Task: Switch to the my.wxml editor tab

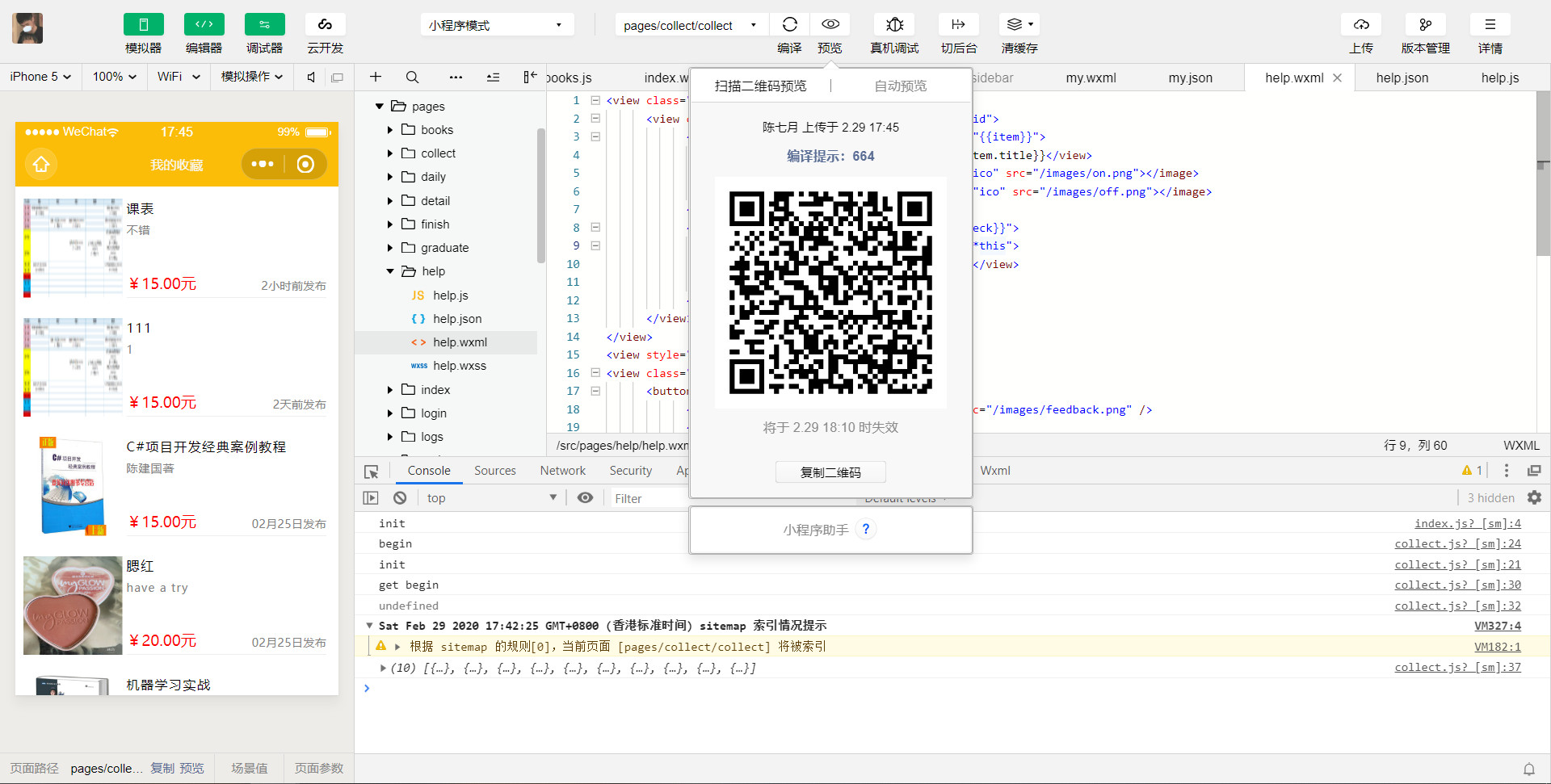Action: coord(1091,78)
